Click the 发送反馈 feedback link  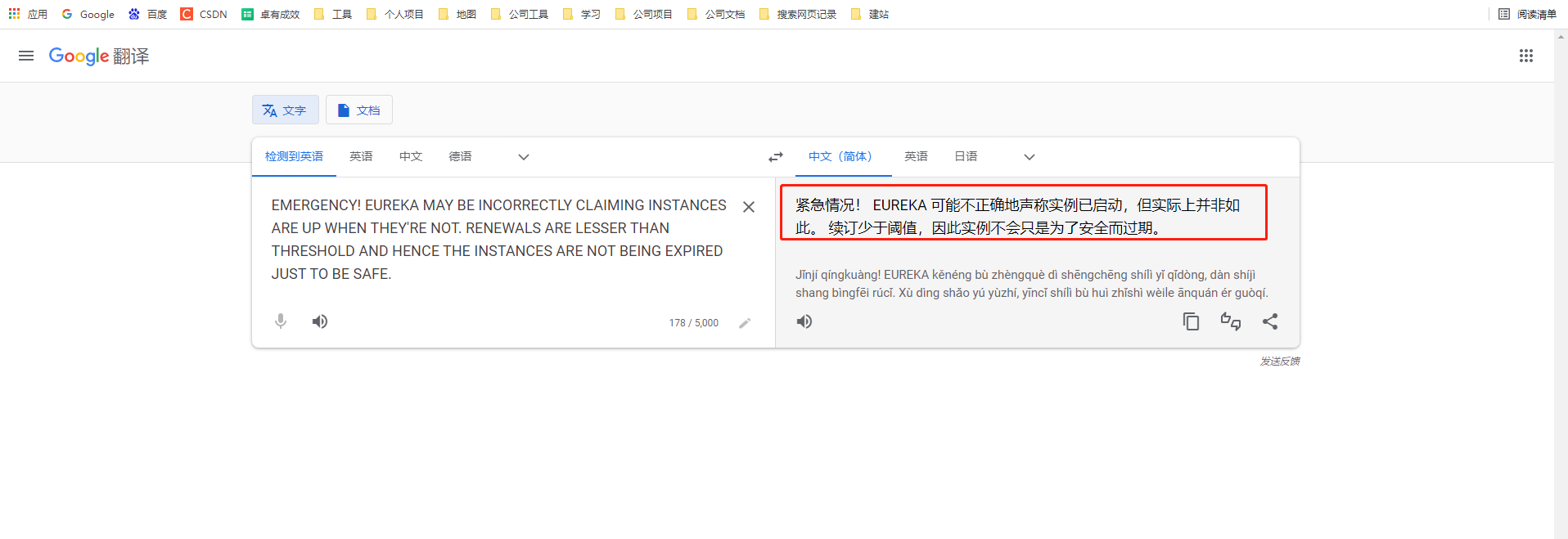[x=1280, y=361]
